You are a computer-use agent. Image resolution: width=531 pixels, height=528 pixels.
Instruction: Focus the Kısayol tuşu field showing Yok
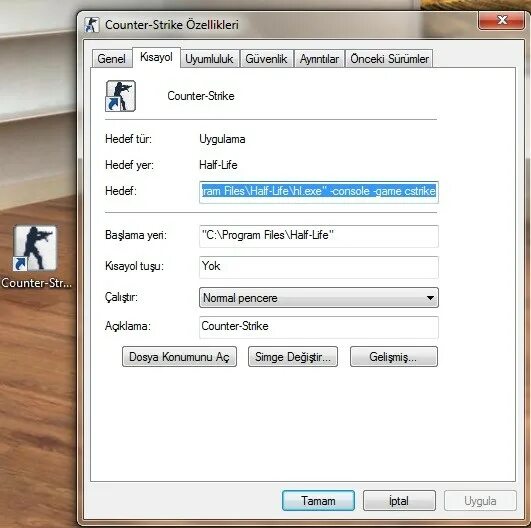[319, 267]
